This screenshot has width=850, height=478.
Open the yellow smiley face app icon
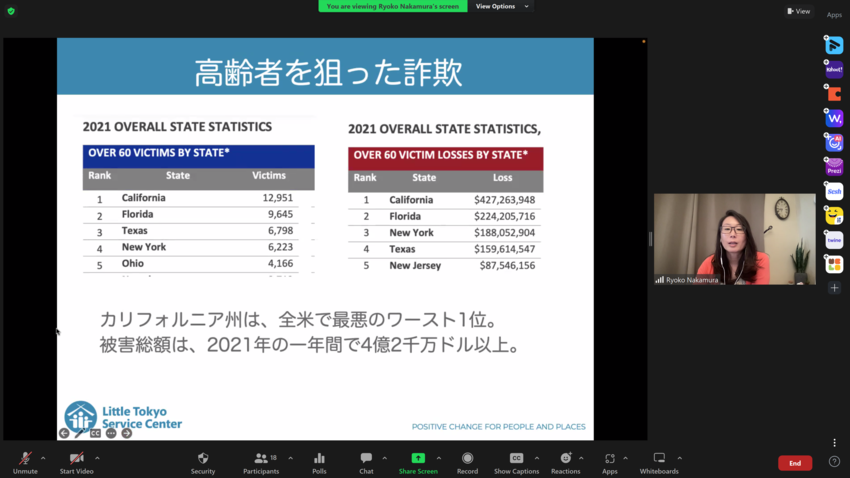tap(834, 216)
